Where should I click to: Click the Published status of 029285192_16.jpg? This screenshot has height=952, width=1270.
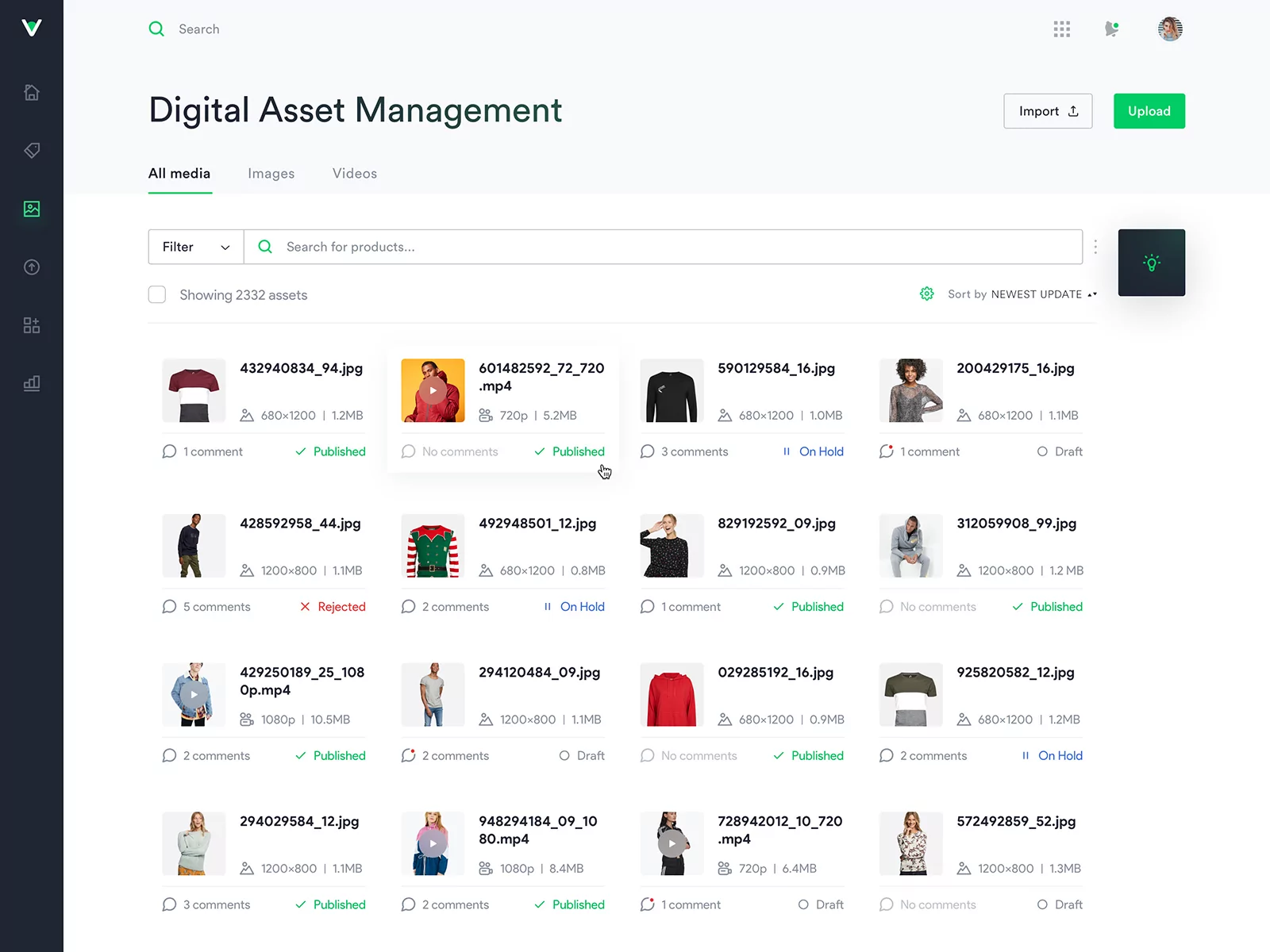tap(808, 756)
